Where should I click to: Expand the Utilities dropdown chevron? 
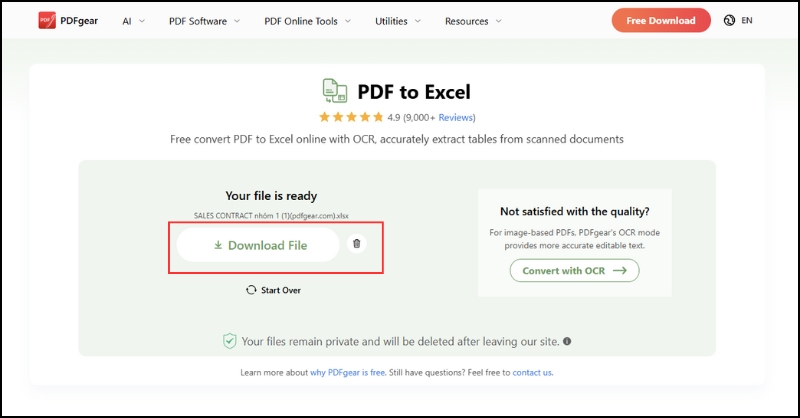click(x=418, y=21)
